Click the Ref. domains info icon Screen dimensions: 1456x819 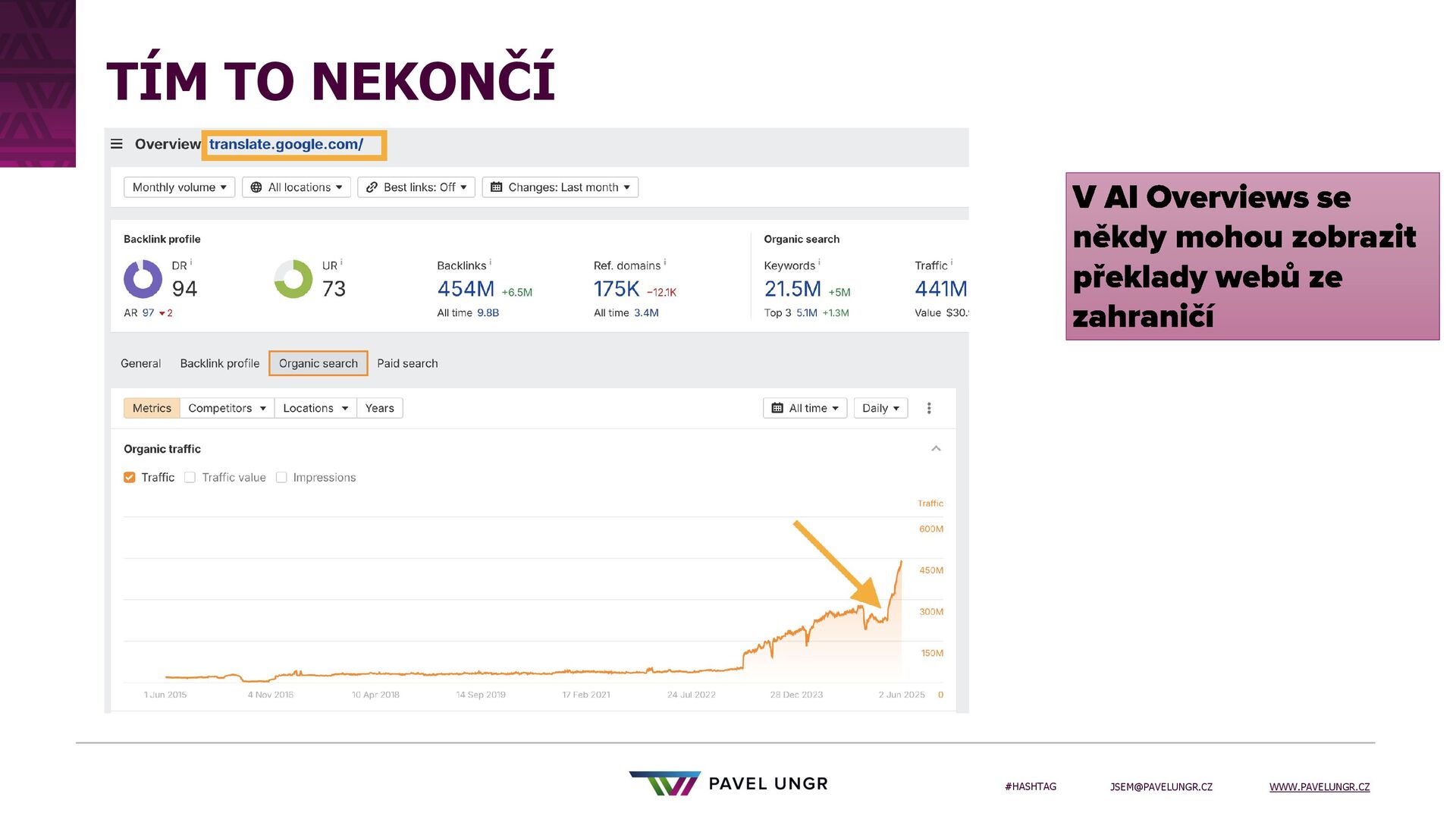coord(665,262)
